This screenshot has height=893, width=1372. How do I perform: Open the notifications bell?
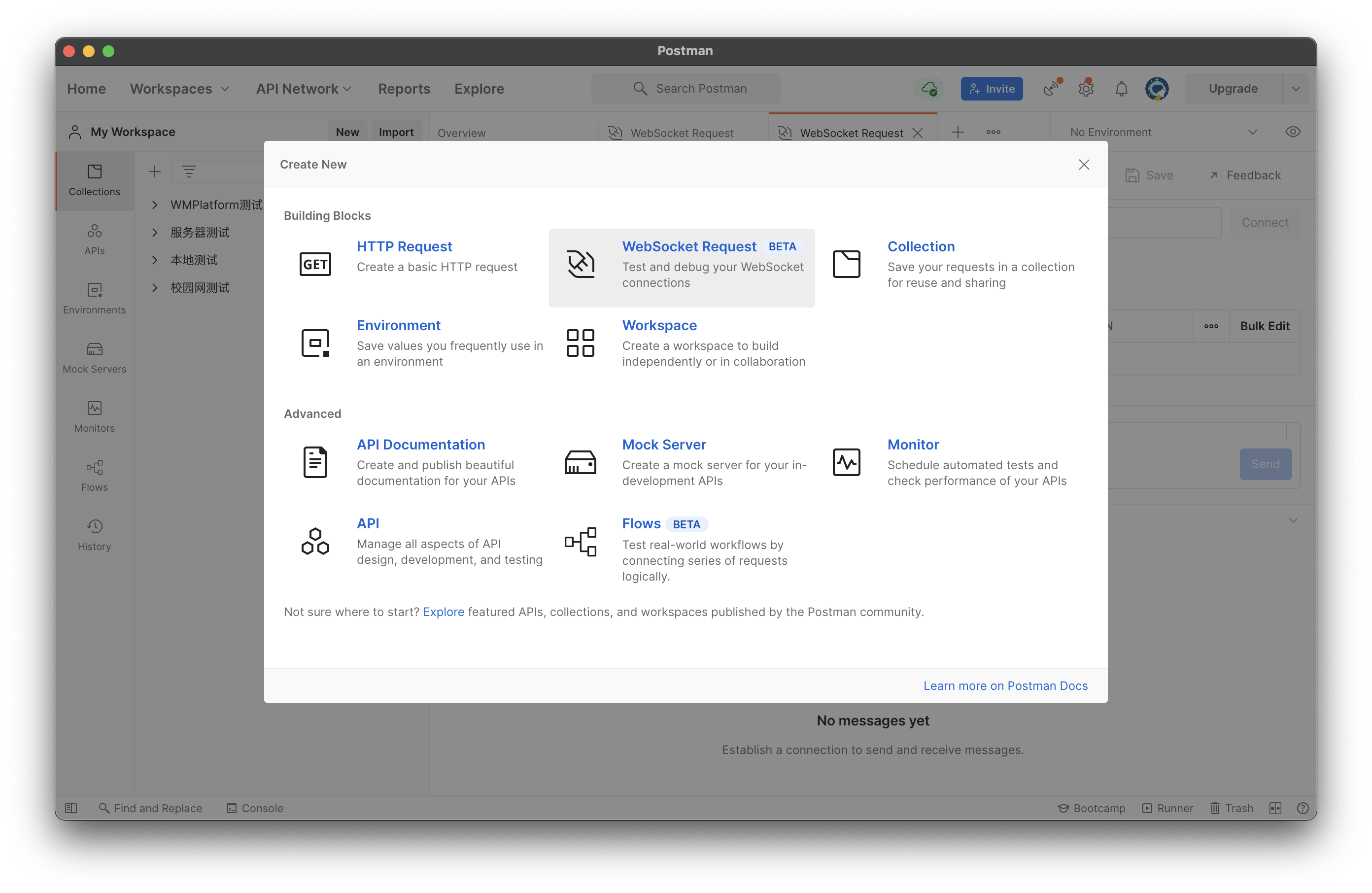(x=1121, y=89)
